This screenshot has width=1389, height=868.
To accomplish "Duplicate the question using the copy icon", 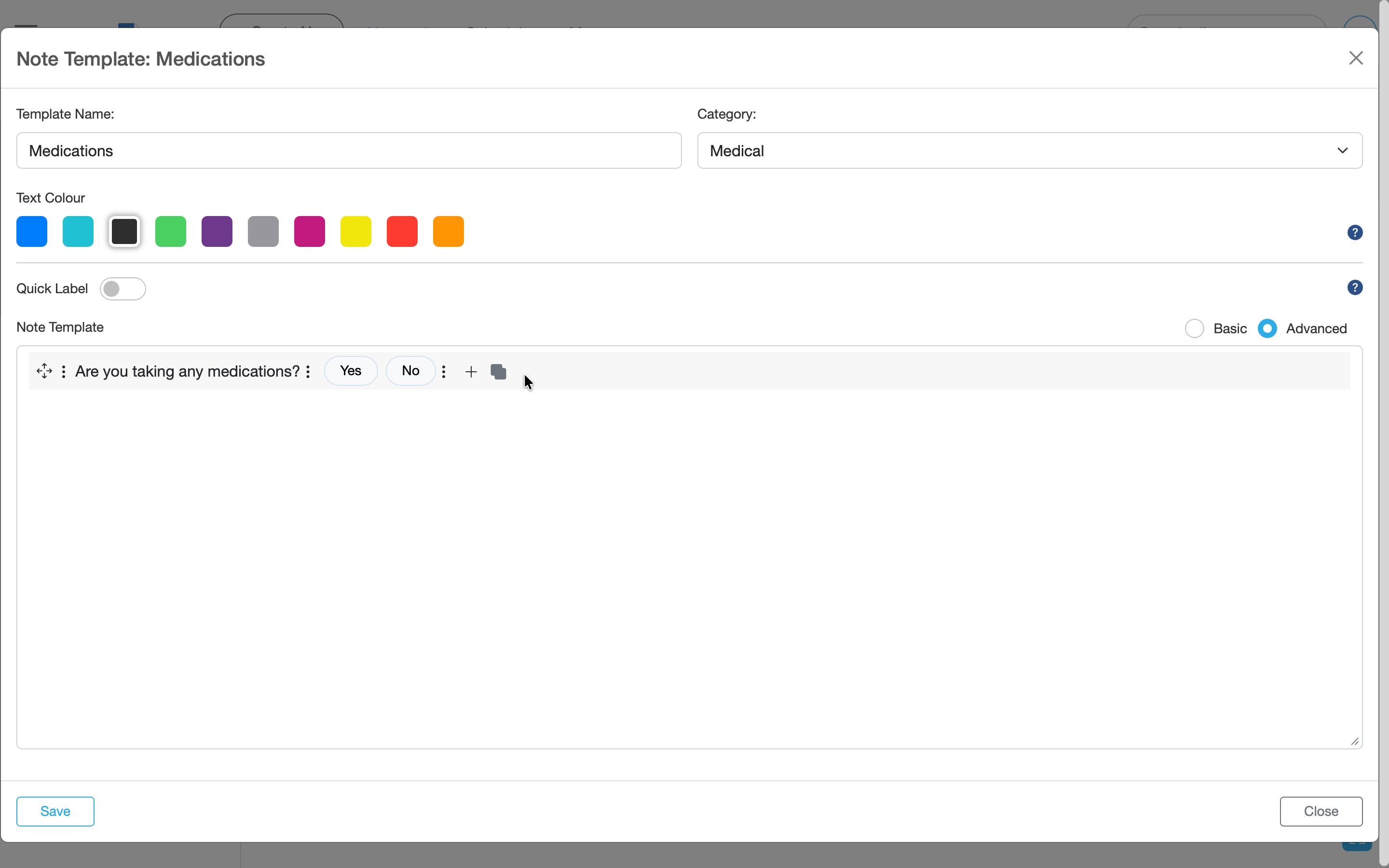I will pos(498,371).
